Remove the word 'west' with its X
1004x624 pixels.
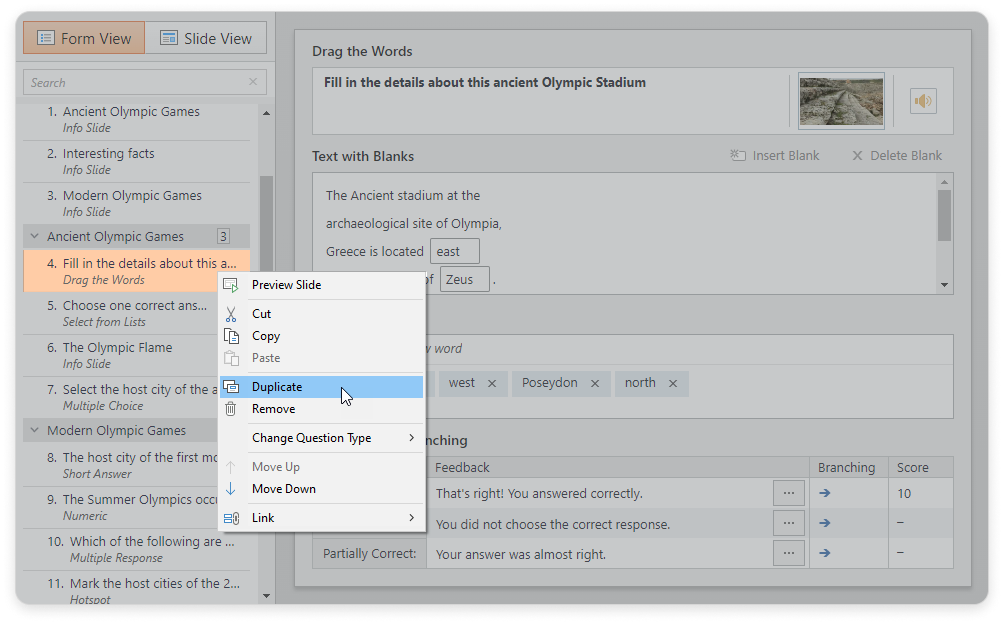pos(492,383)
